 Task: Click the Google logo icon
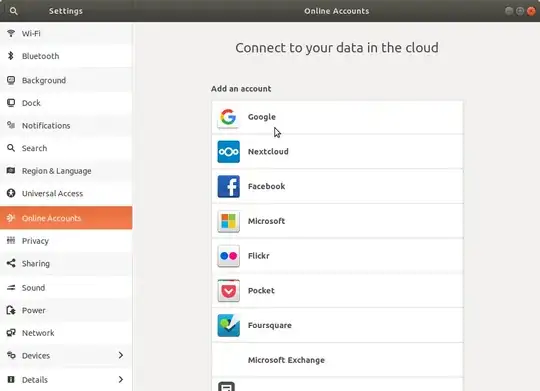click(228, 117)
